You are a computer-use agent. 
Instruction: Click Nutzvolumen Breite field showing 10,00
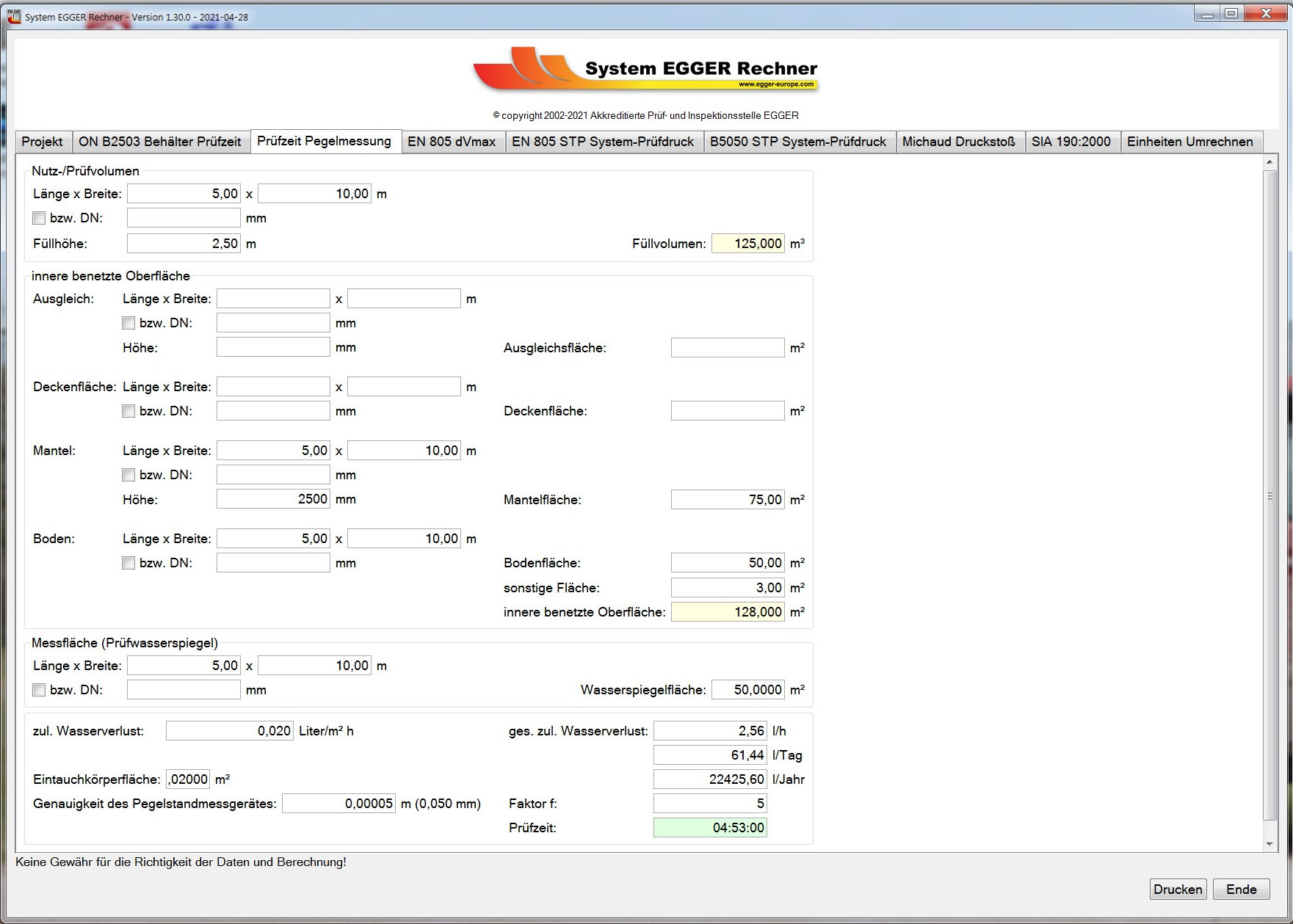tap(314, 194)
